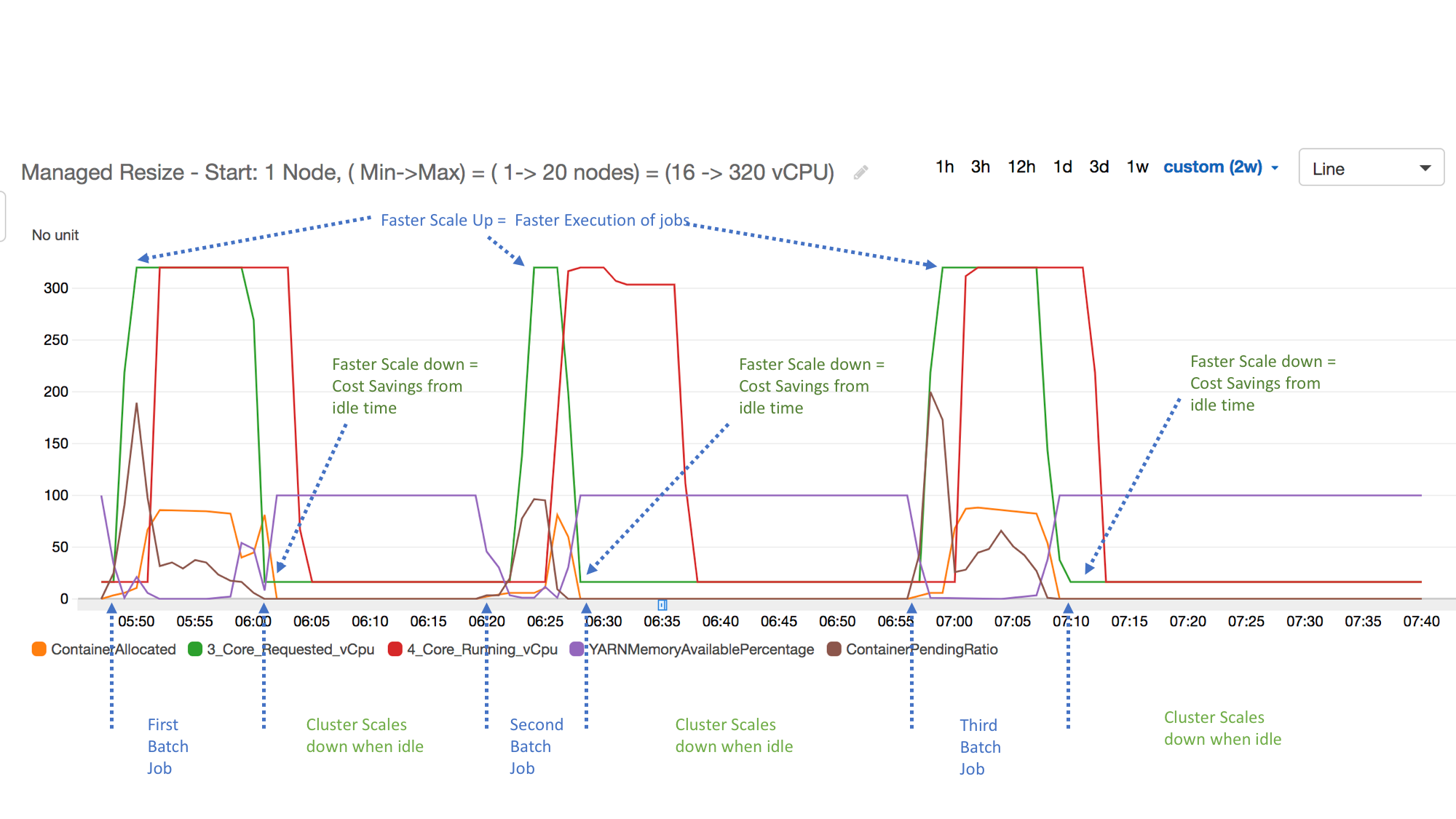Select the Line chart type icon
Viewport: 1456px width, 819px height.
tap(1372, 168)
